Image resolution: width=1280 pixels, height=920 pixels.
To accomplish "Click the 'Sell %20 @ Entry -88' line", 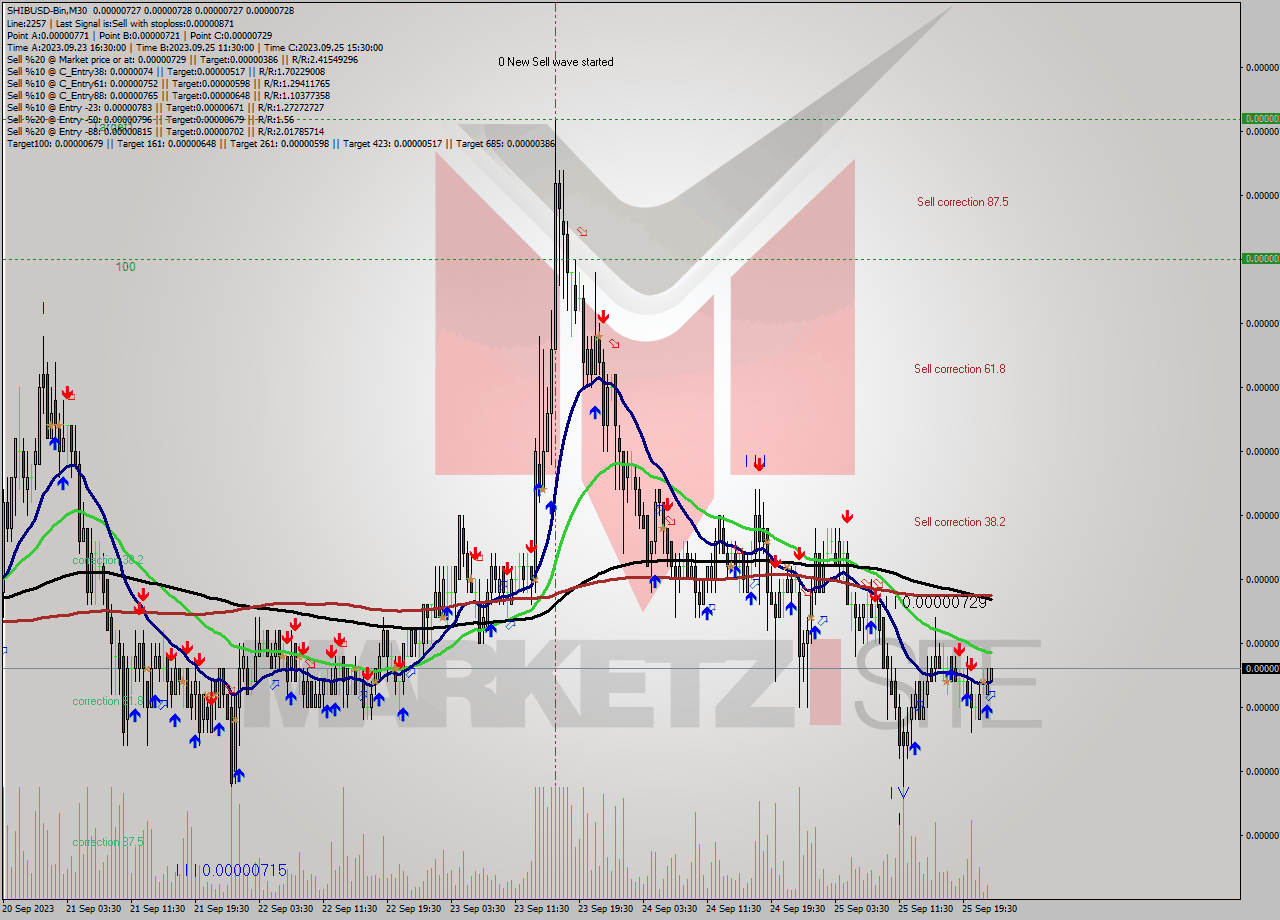I will [165, 131].
